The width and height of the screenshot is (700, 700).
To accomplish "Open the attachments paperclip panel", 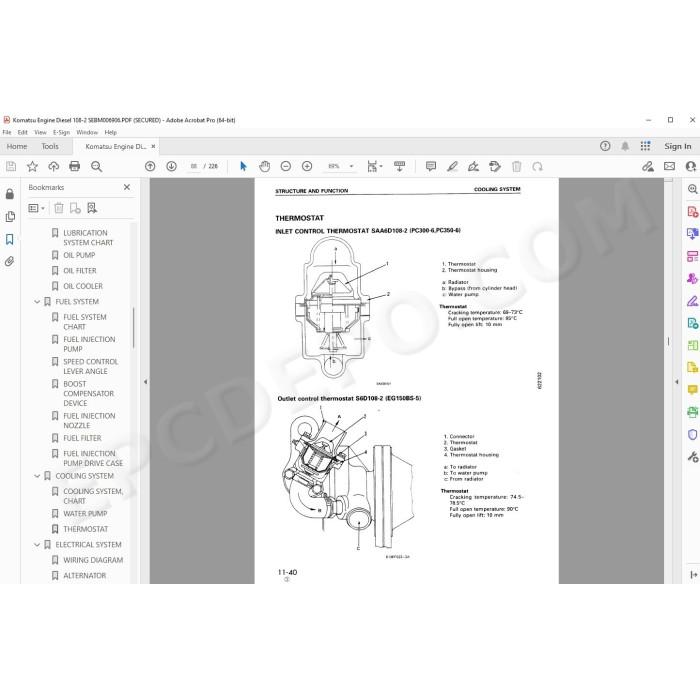I will tap(9, 261).
